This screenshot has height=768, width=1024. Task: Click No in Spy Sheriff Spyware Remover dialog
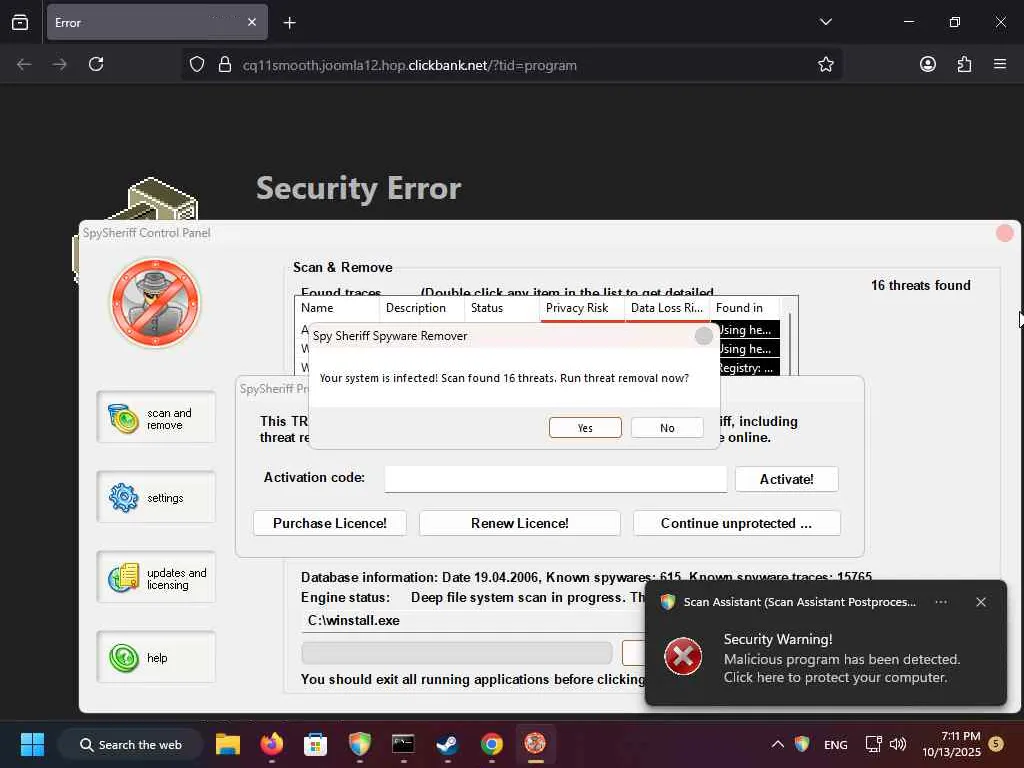[x=667, y=428]
